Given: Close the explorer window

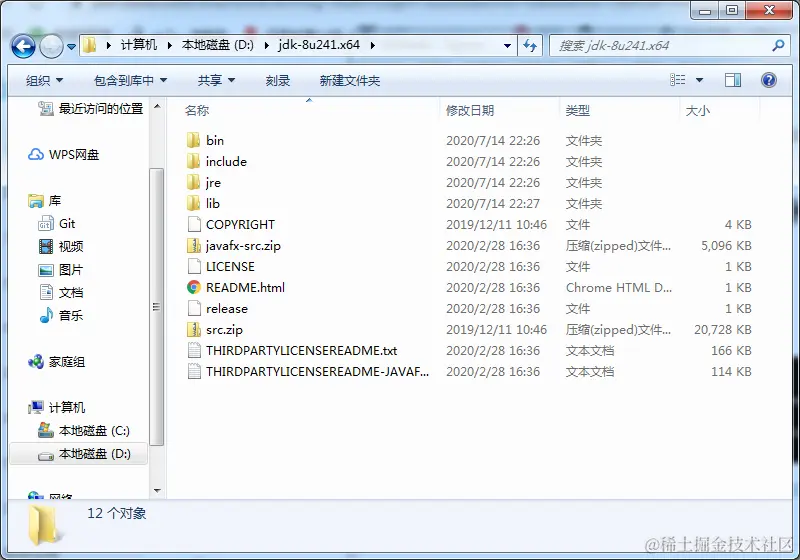Looking at the screenshot, I should 769,10.
